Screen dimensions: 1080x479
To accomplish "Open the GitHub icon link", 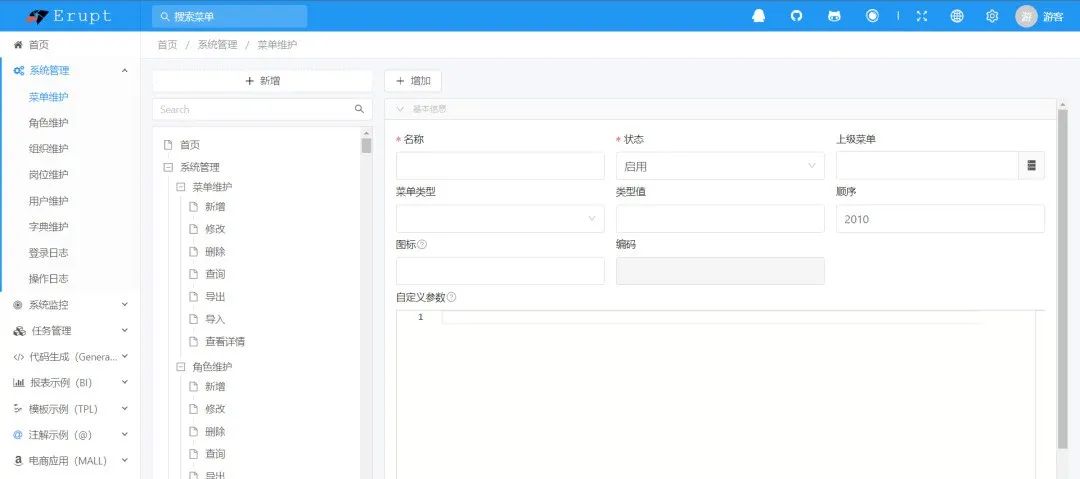I will 796,17.
